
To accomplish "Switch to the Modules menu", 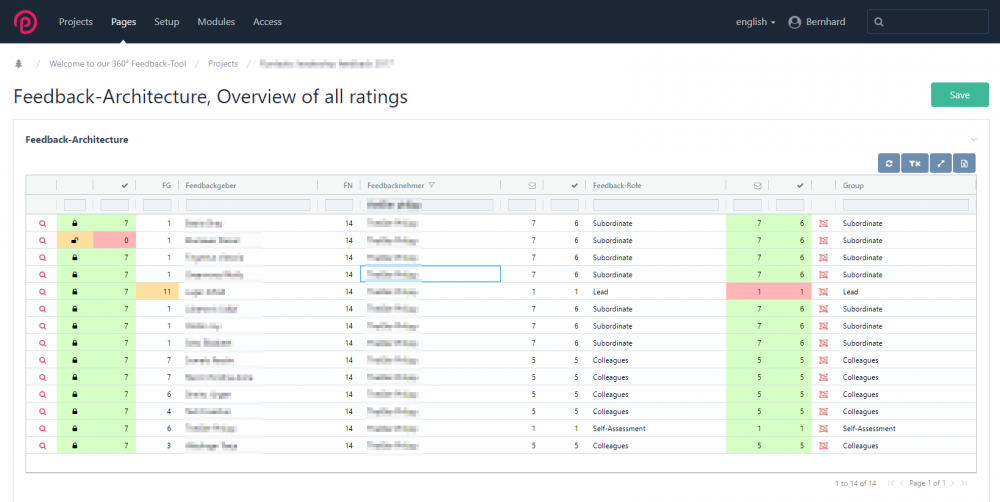I will pos(216,22).
